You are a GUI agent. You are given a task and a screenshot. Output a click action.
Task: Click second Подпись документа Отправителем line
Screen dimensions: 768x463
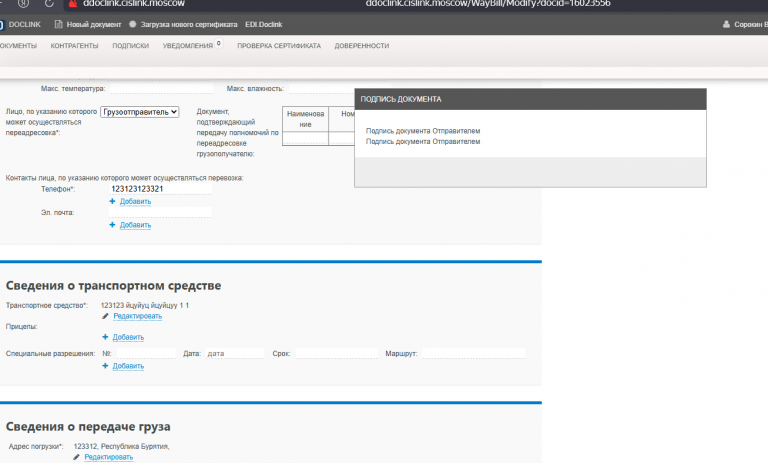coord(423,142)
